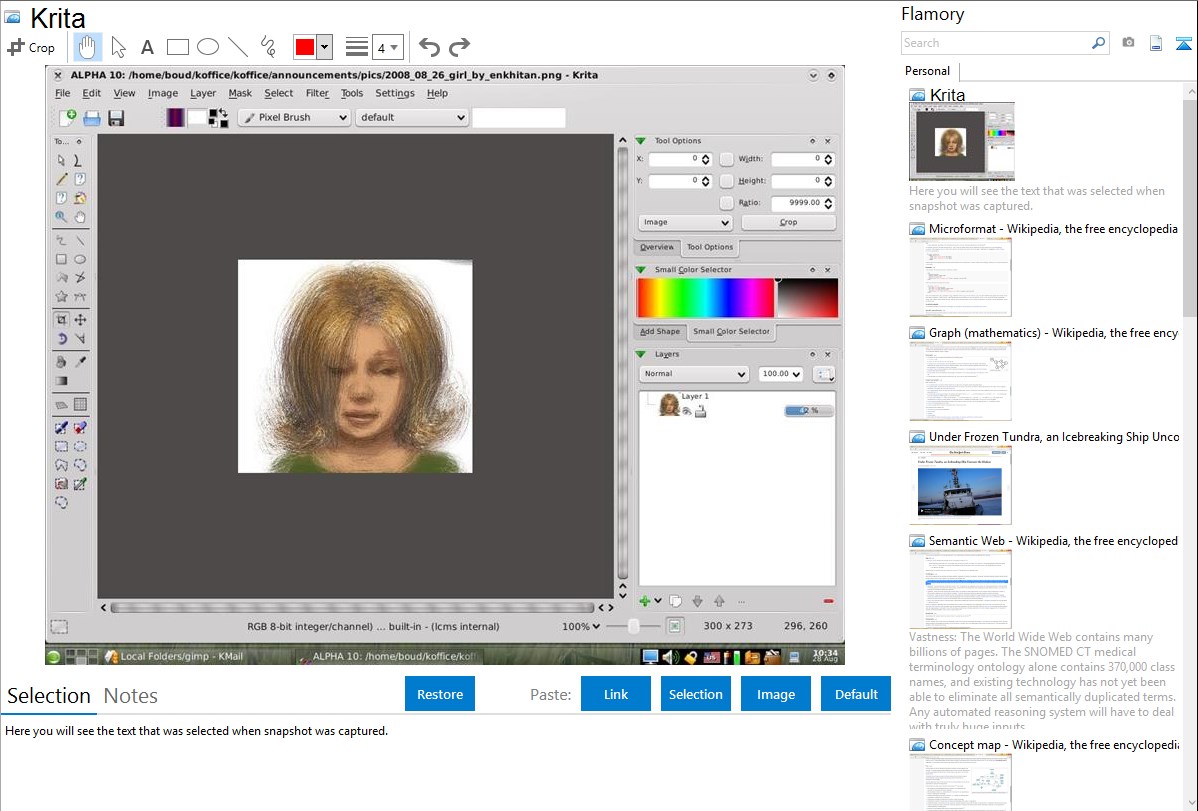Pick the rectangle shape tool
Viewport: 1198px width, 811px height.
(x=178, y=47)
